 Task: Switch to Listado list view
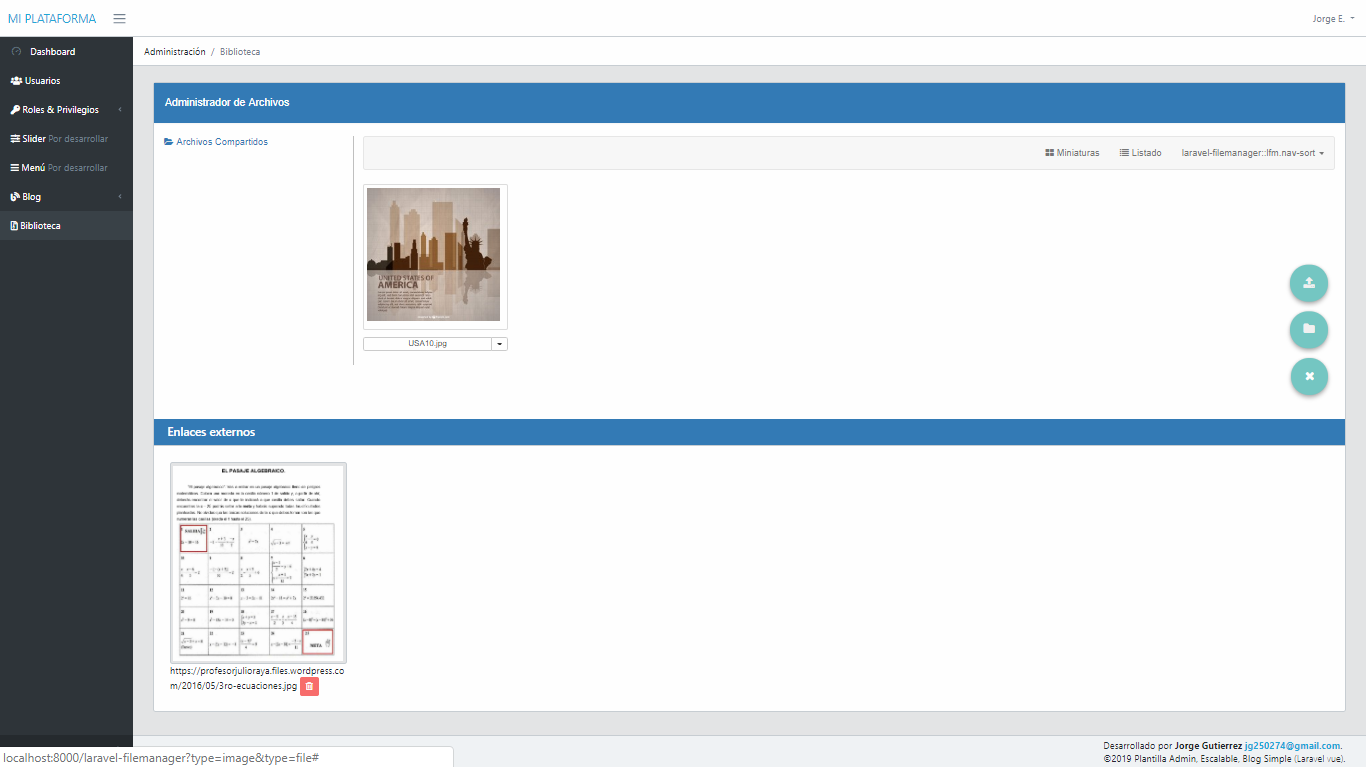coord(1140,153)
